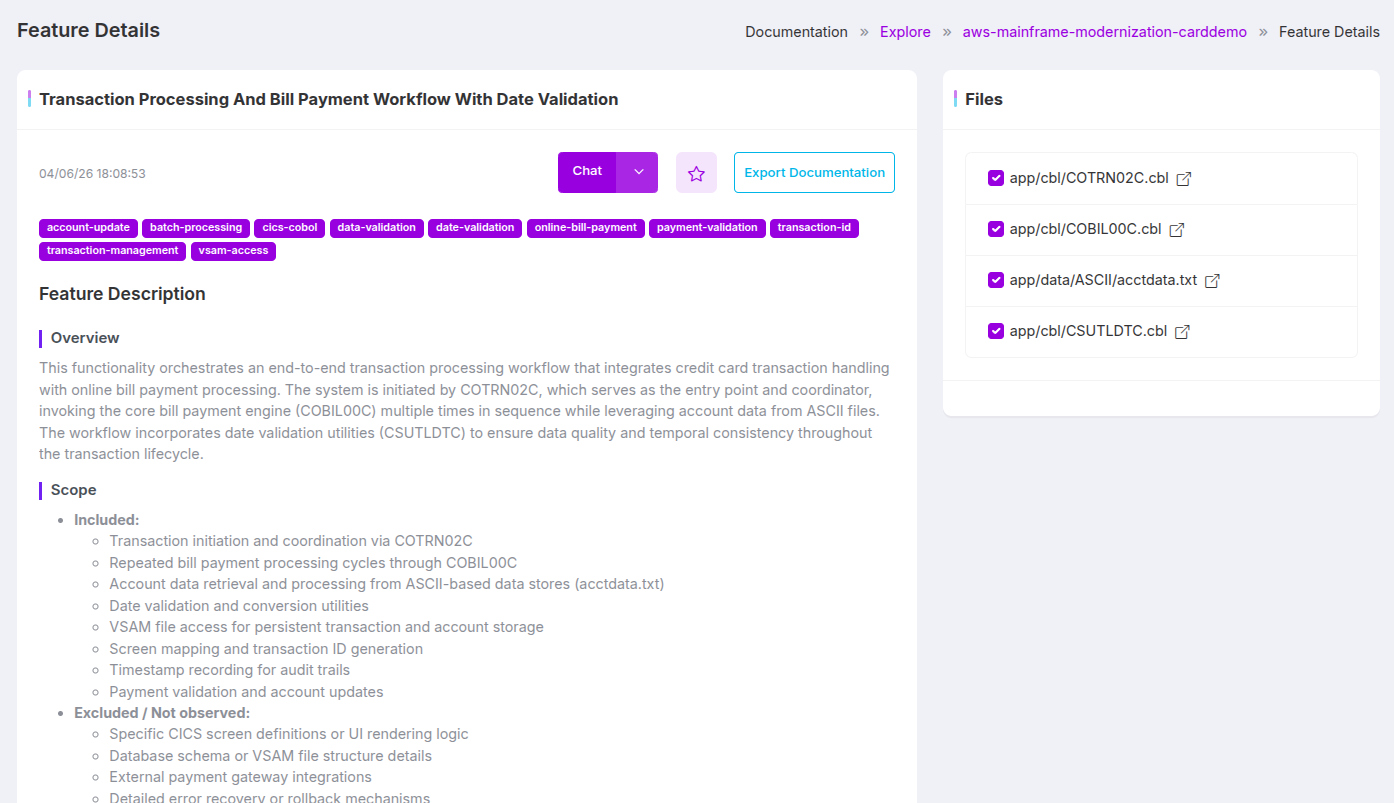The image size is (1394, 803).
Task: Click the star favorite icon
Action: click(x=696, y=173)
